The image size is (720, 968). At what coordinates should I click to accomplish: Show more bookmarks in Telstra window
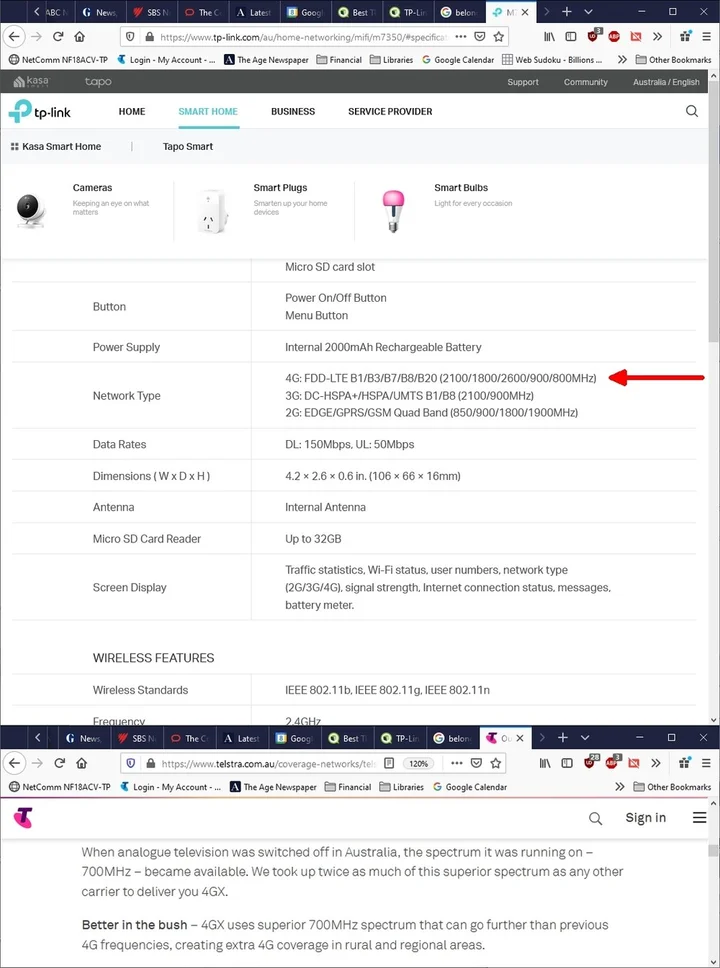619,786
